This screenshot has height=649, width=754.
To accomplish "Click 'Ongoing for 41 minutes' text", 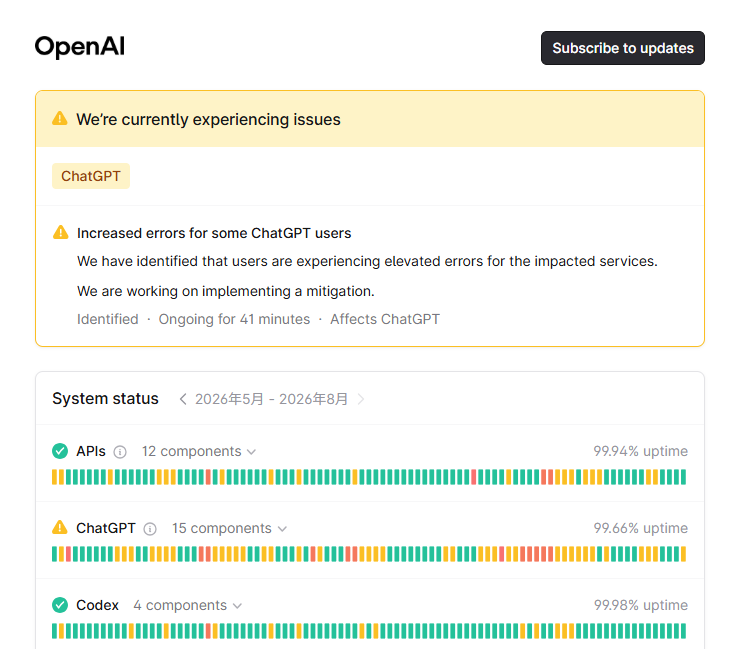I will click(234, 319).
